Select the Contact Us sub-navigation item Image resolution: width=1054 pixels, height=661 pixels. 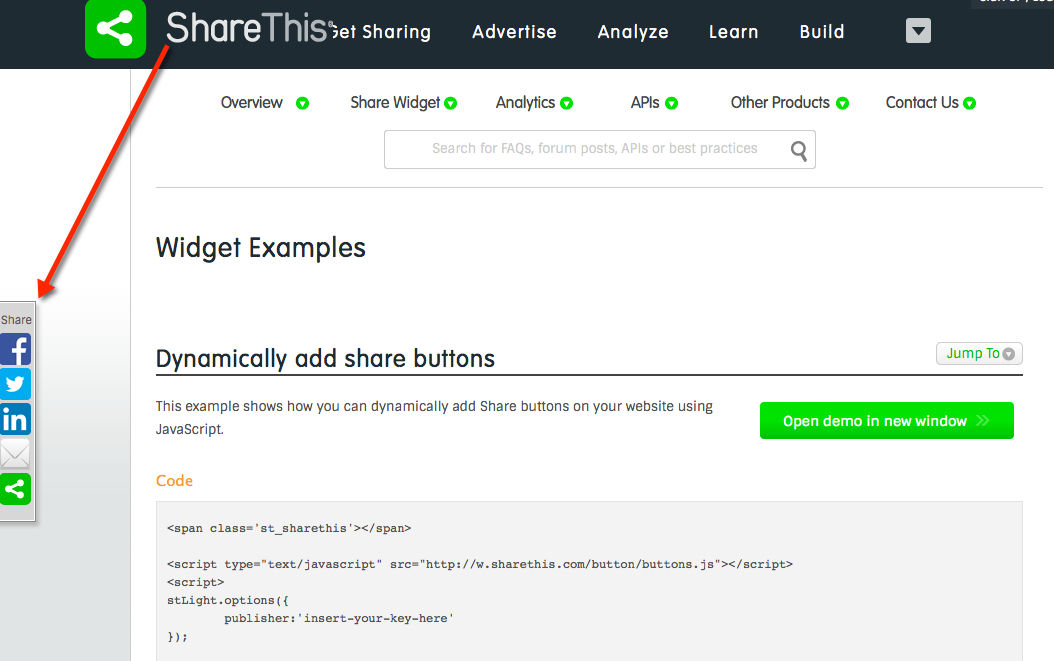click(922, 103)
